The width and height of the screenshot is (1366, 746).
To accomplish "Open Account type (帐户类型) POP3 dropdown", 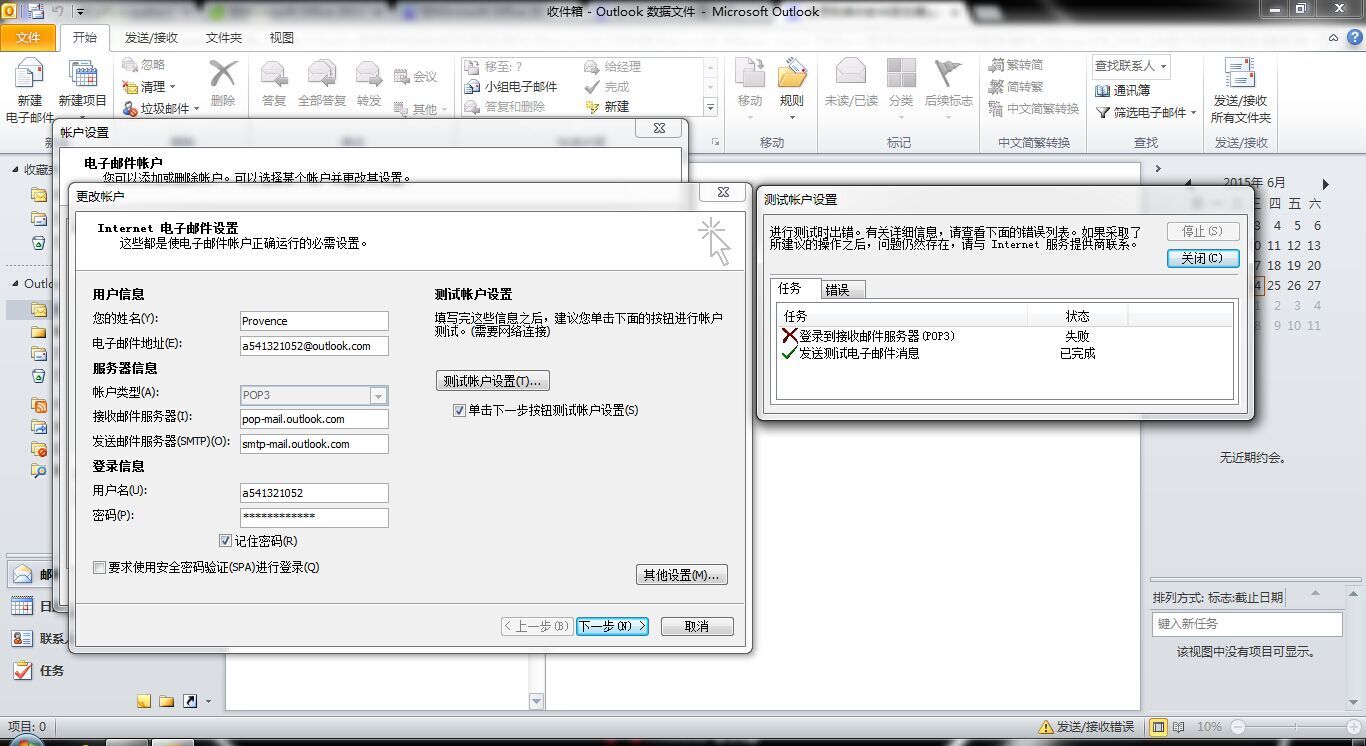I will [378, 396].
